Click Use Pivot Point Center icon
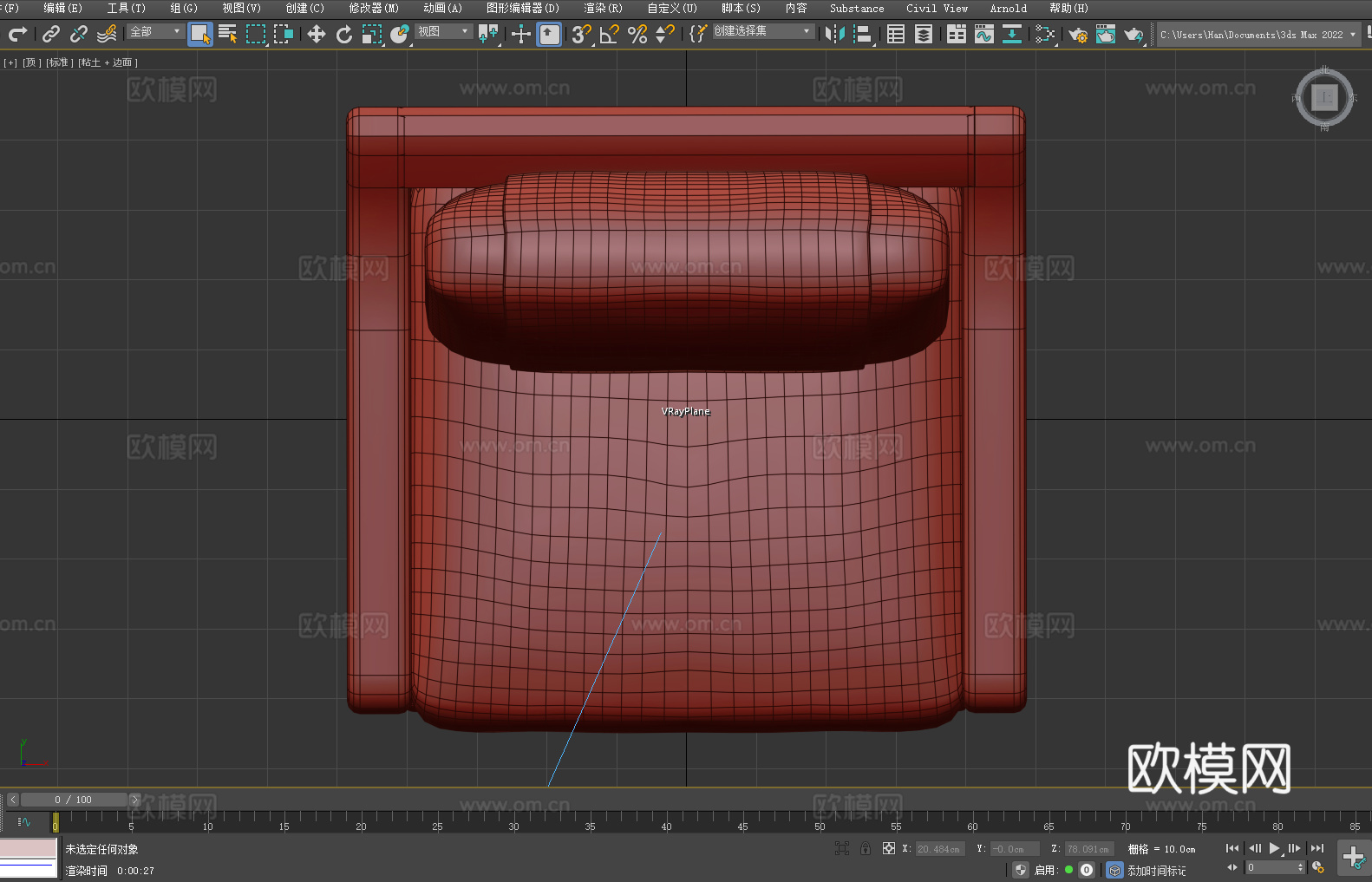Image resolution: width=1372 pixels, height=882 pixels. point(488,34)
